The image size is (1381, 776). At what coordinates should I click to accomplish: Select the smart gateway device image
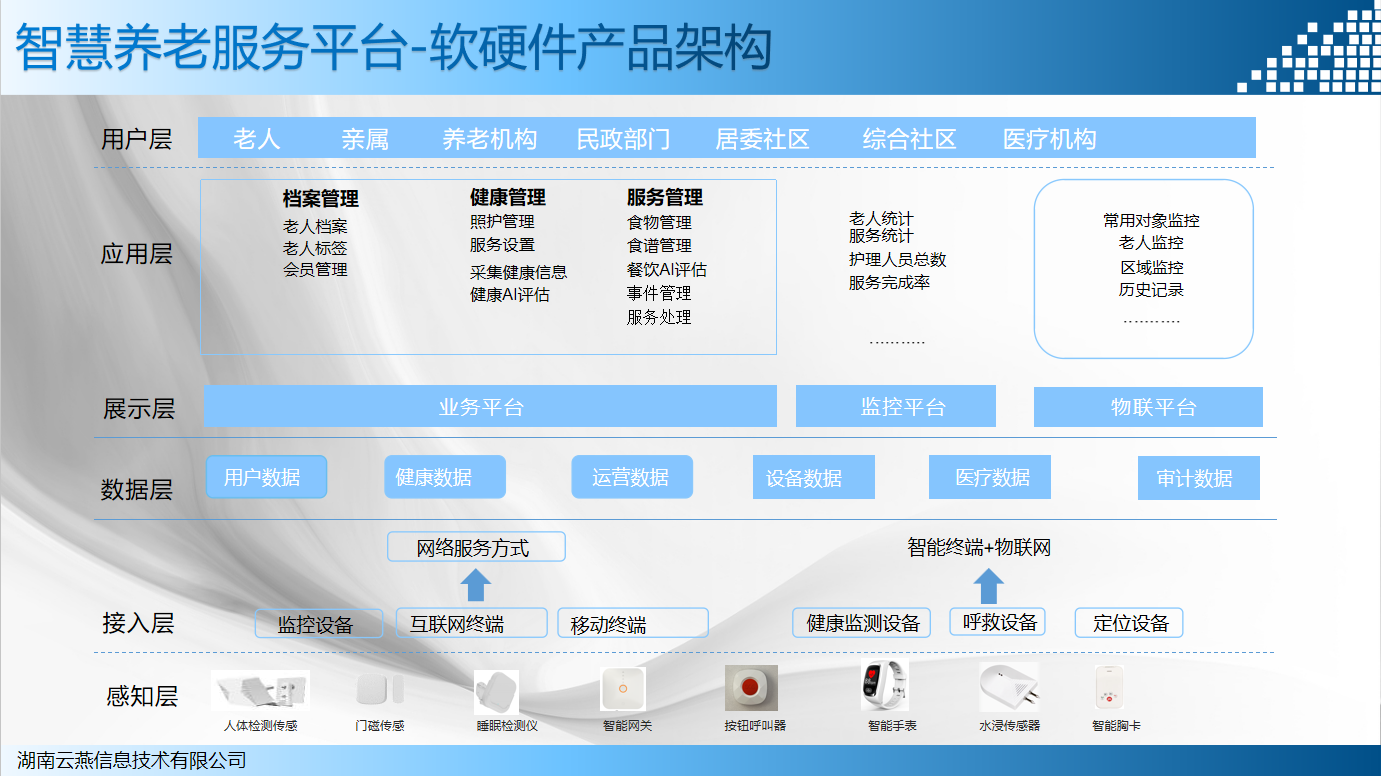pos(623,689)
